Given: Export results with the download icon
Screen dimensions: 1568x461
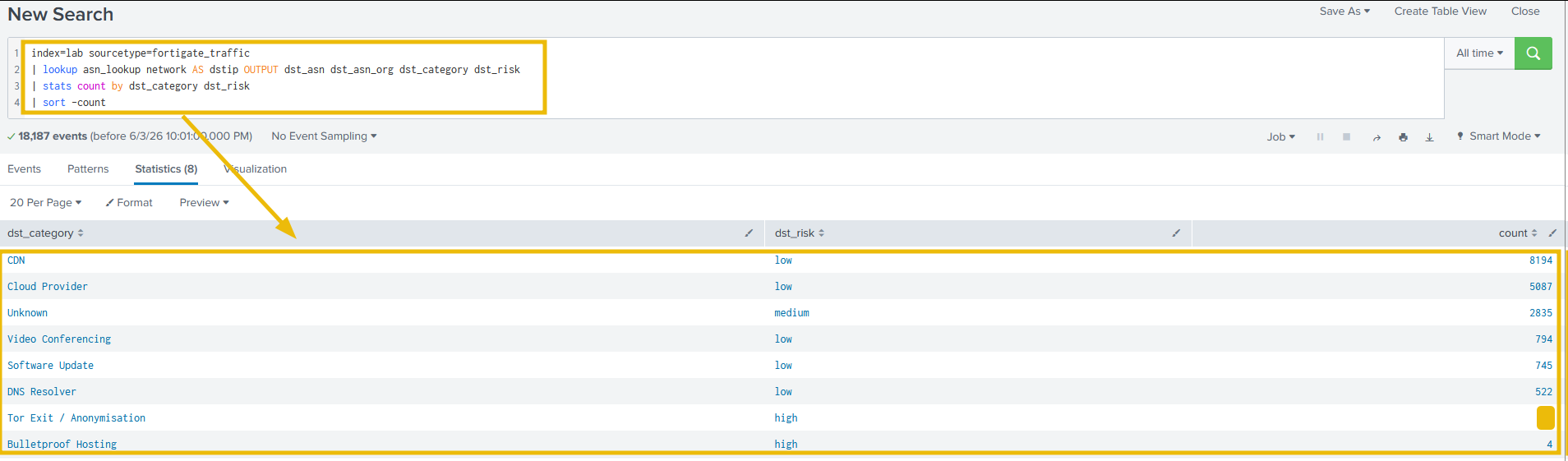Looking at the screenshot, I should (x=1429, y=137).
